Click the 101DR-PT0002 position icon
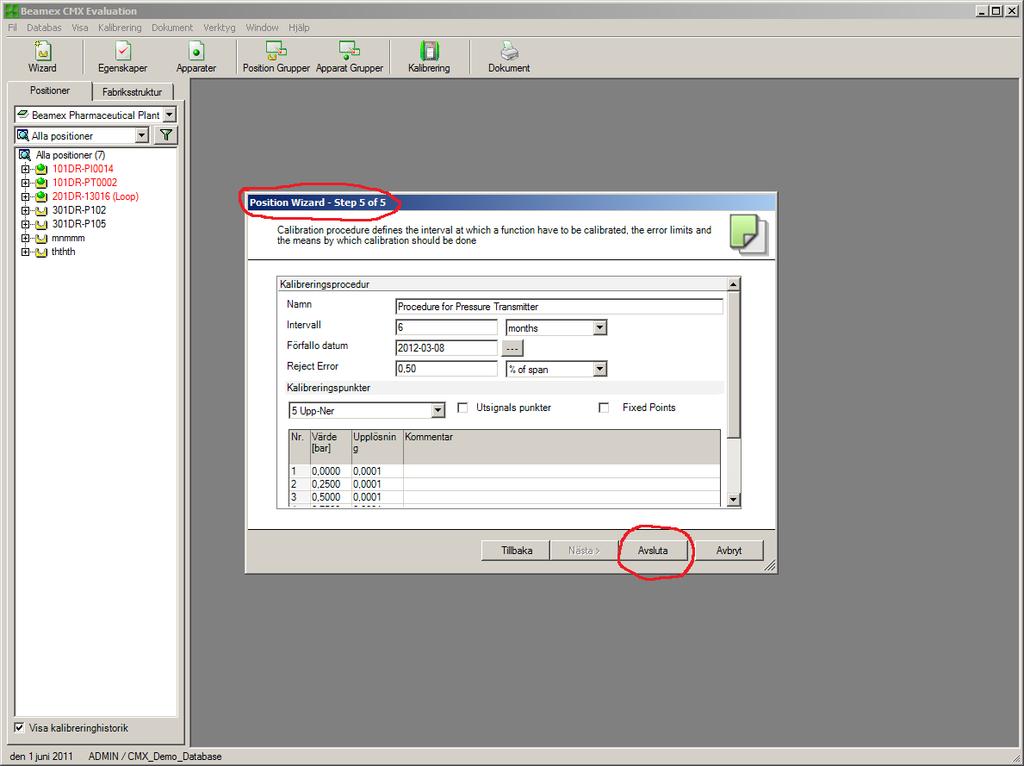The image size is (1024, 766). pos(41,182)
